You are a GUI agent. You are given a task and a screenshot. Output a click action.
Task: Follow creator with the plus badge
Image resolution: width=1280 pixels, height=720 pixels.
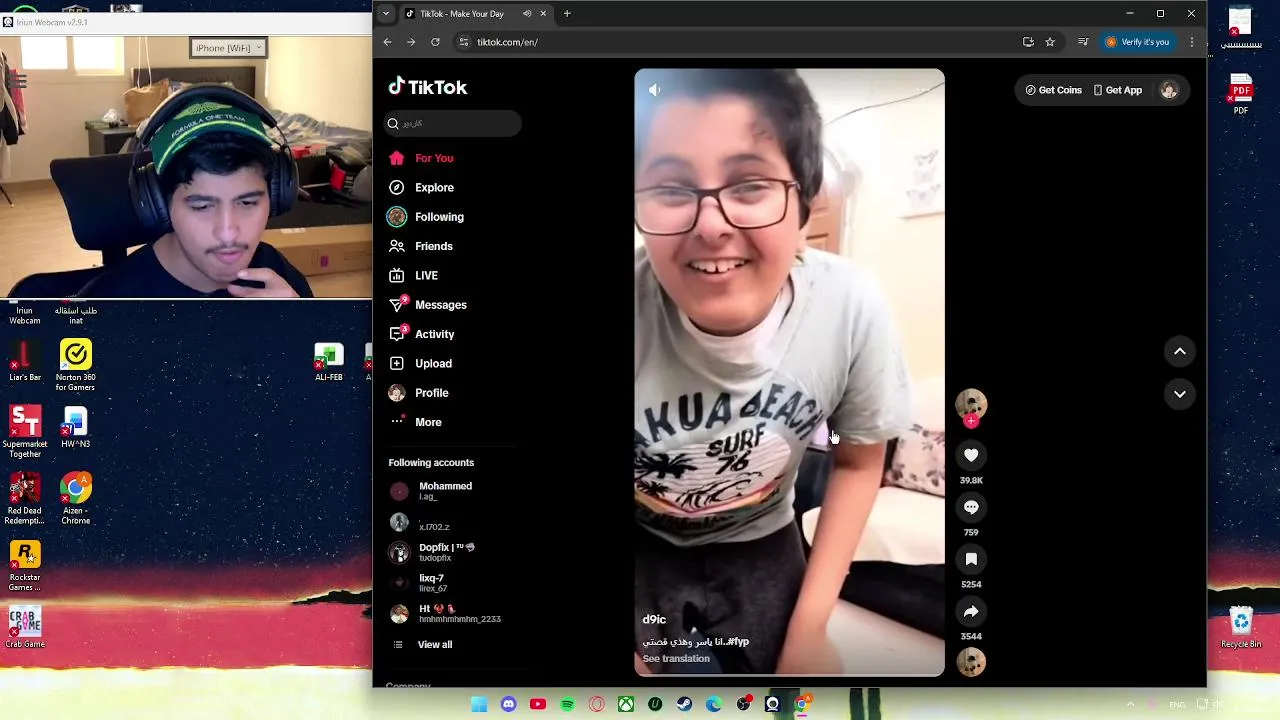971,421
